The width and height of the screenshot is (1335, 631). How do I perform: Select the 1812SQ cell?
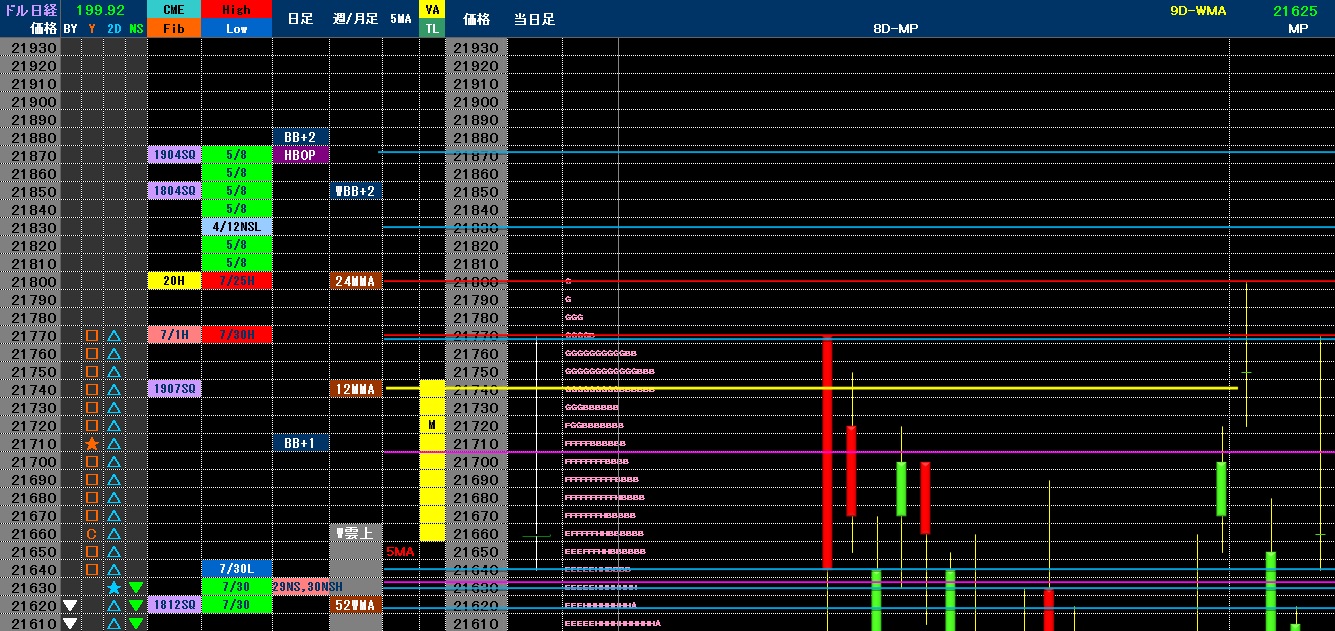pos(174,605)
